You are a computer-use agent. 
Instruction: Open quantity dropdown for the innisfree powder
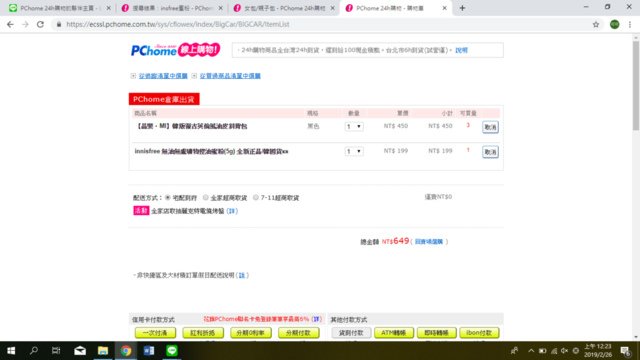click(x=353, y=151)
